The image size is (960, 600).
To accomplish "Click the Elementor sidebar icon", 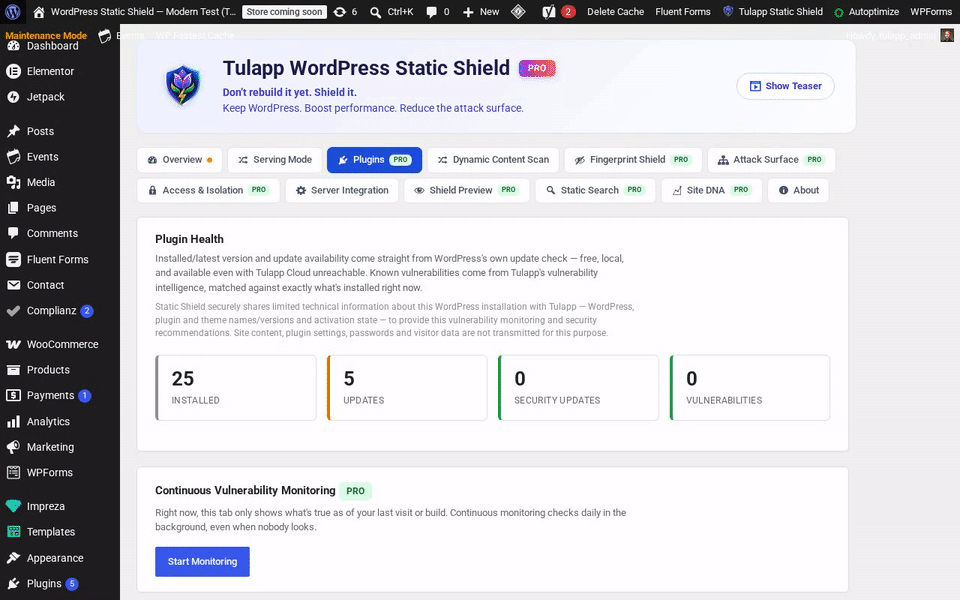I will click(13, 71).
